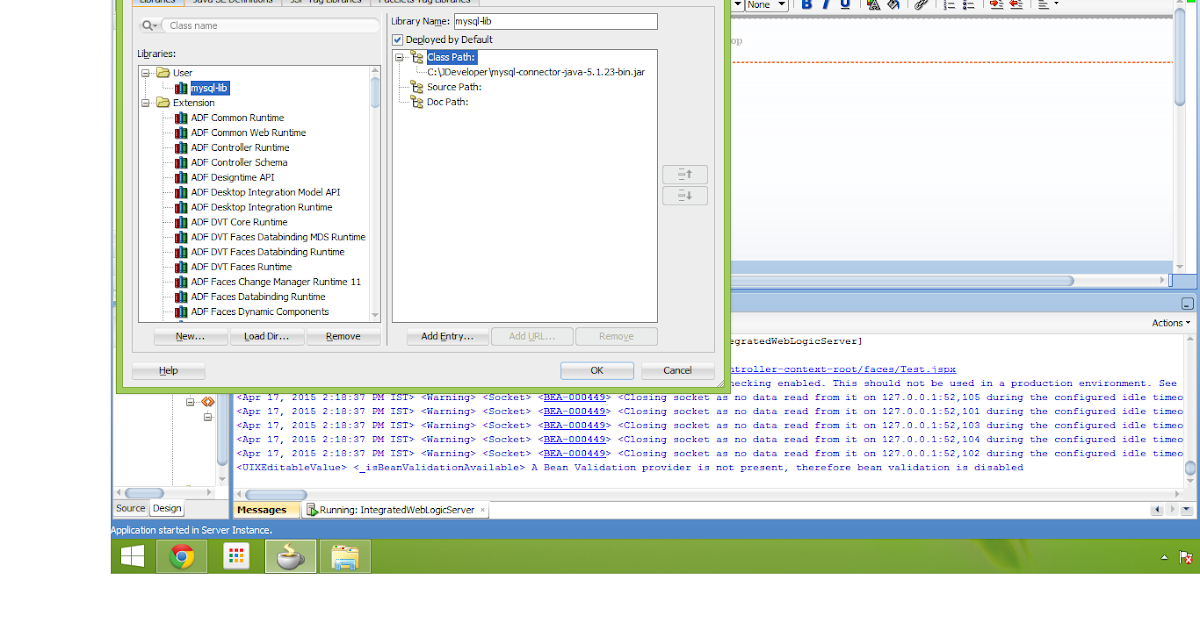Insert hyperlink using the chain icon
The width and height of the screenshot is (1200, 630).
[922, 5]
